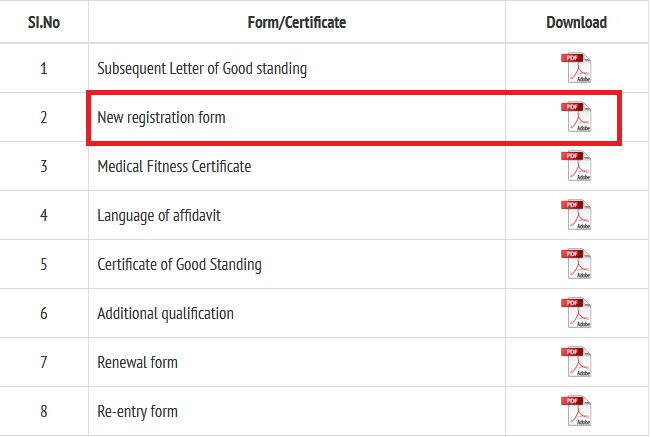Click the 'Sl.No' column header
The image size is (651, 437).
44,22
